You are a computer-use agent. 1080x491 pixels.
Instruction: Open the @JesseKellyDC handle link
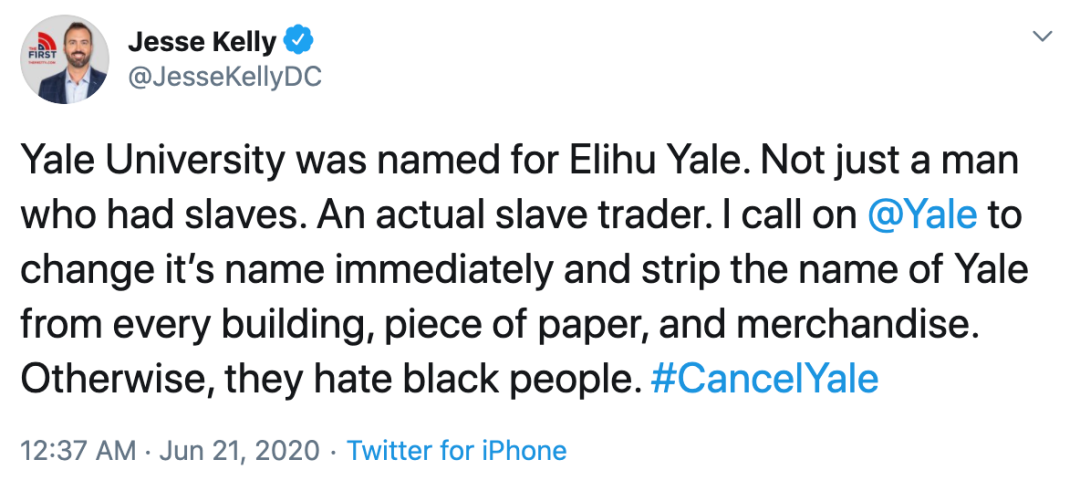click(x=224, y=78)
